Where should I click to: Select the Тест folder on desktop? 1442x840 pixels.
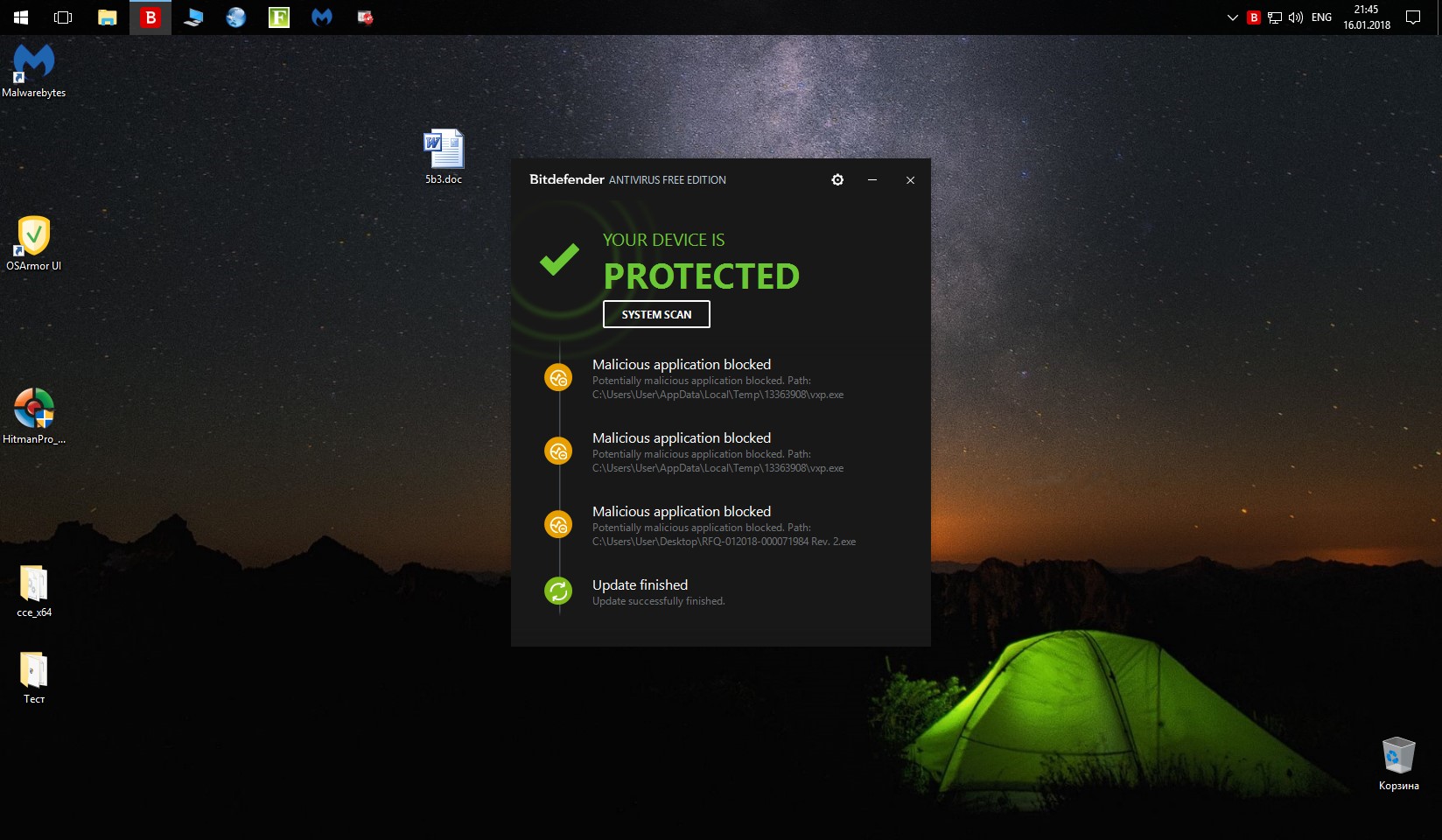(x=34, y=677)
